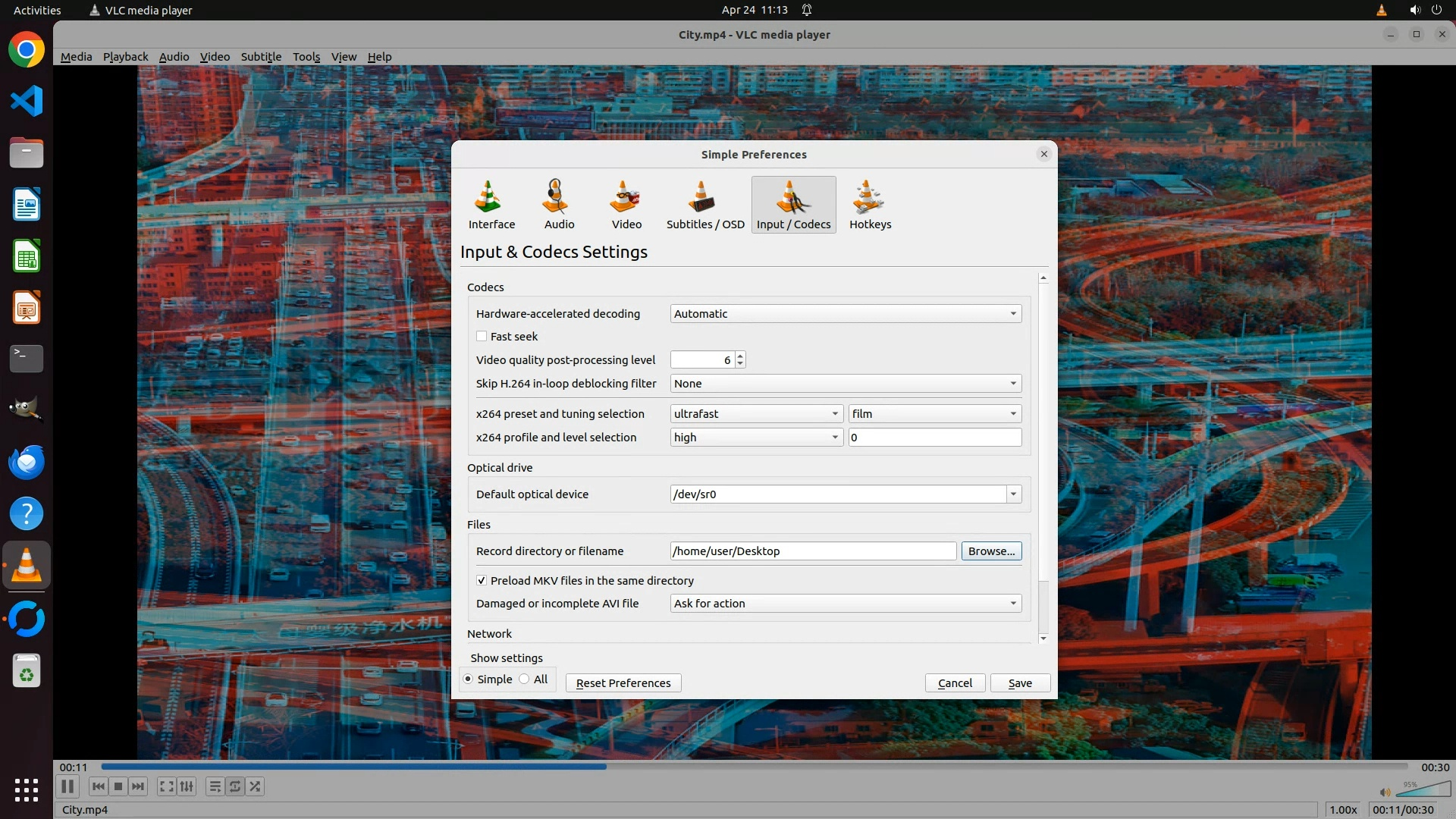Open the Subtitles / OSD preferences section
1456x819 pixels.
click(704, 205)
